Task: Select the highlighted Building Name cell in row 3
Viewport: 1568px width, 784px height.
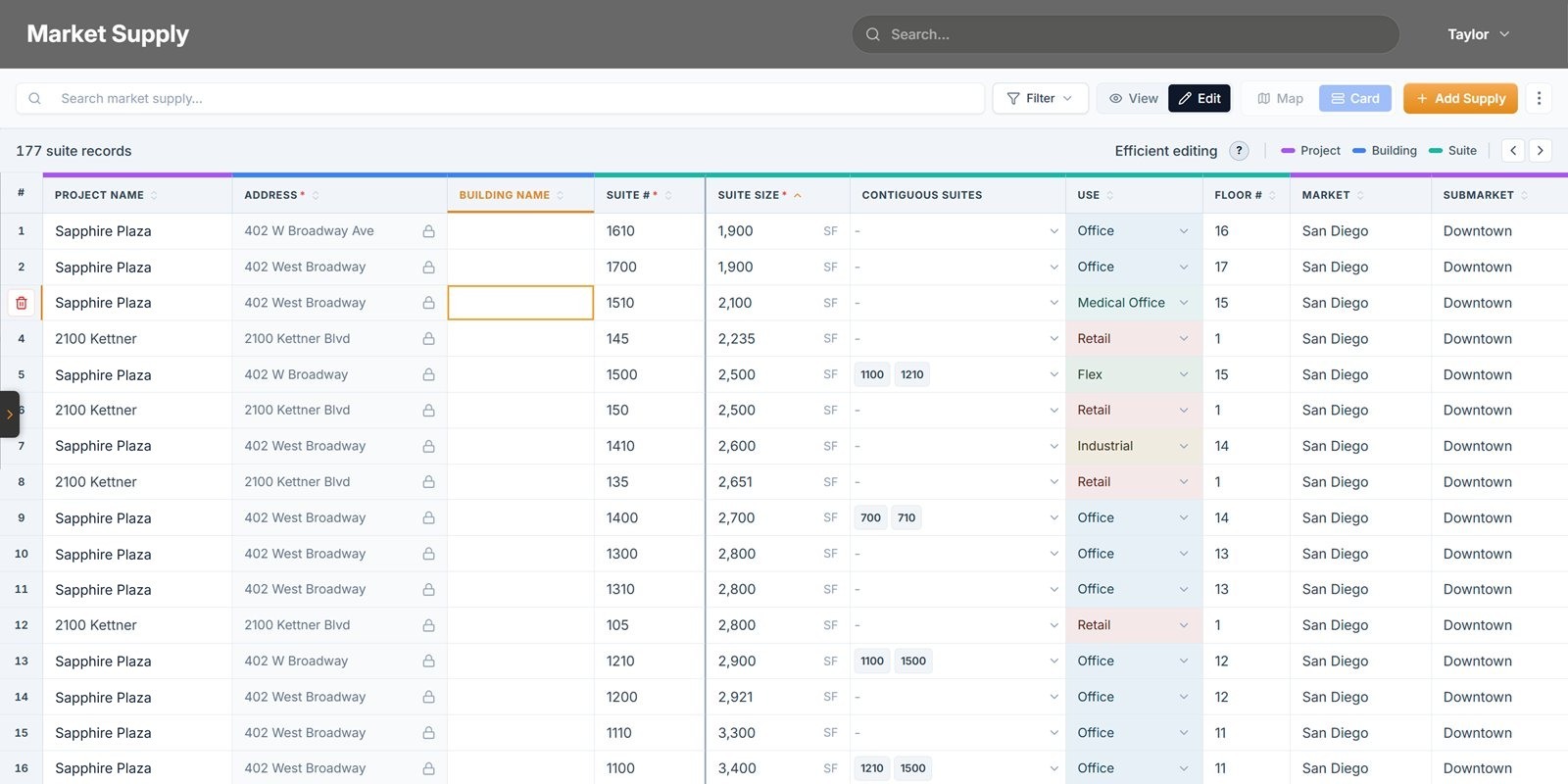Action: click(x=520, y=303)
